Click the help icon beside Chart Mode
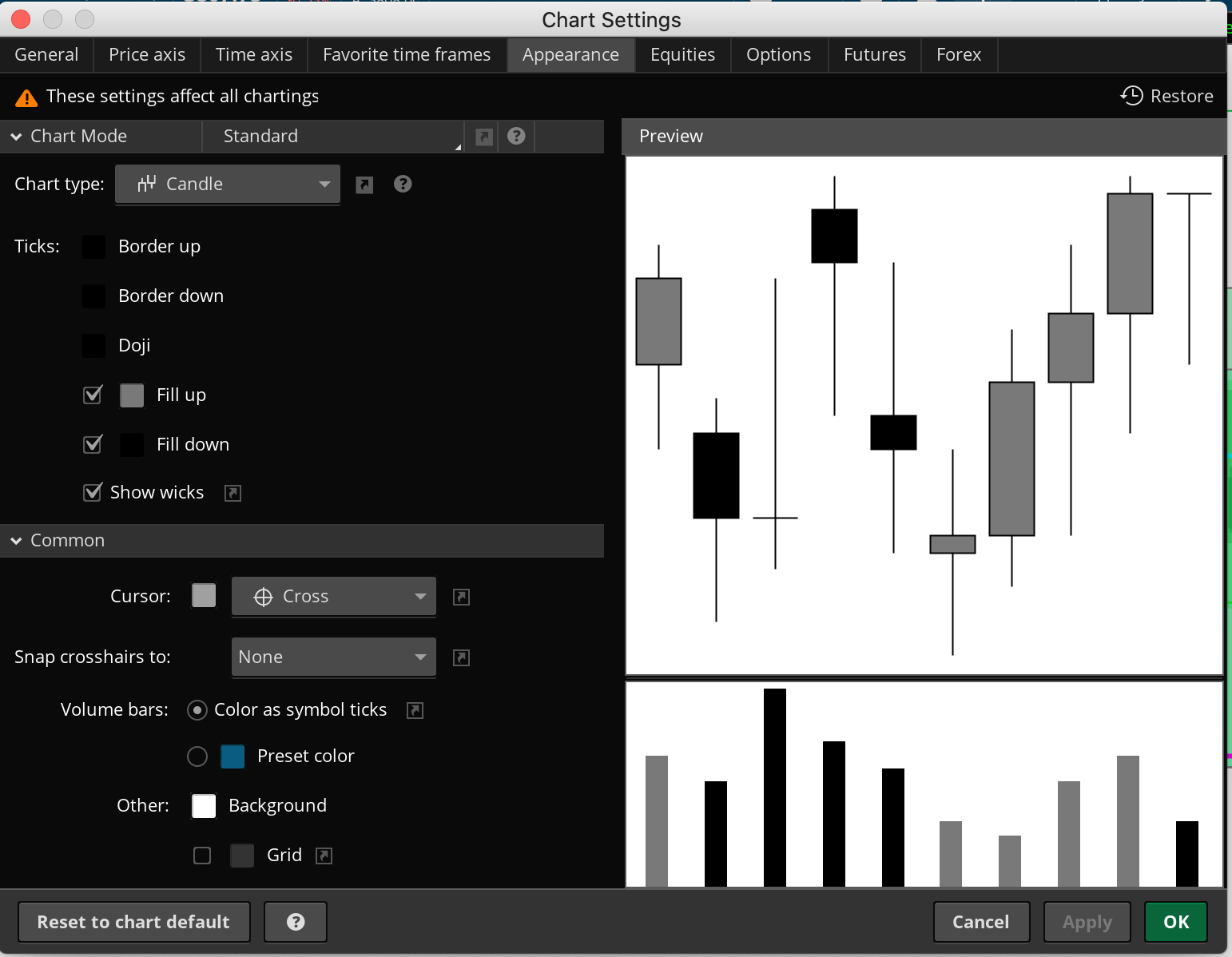Viewport: 1232px width, 957px height. click(516, 136)
